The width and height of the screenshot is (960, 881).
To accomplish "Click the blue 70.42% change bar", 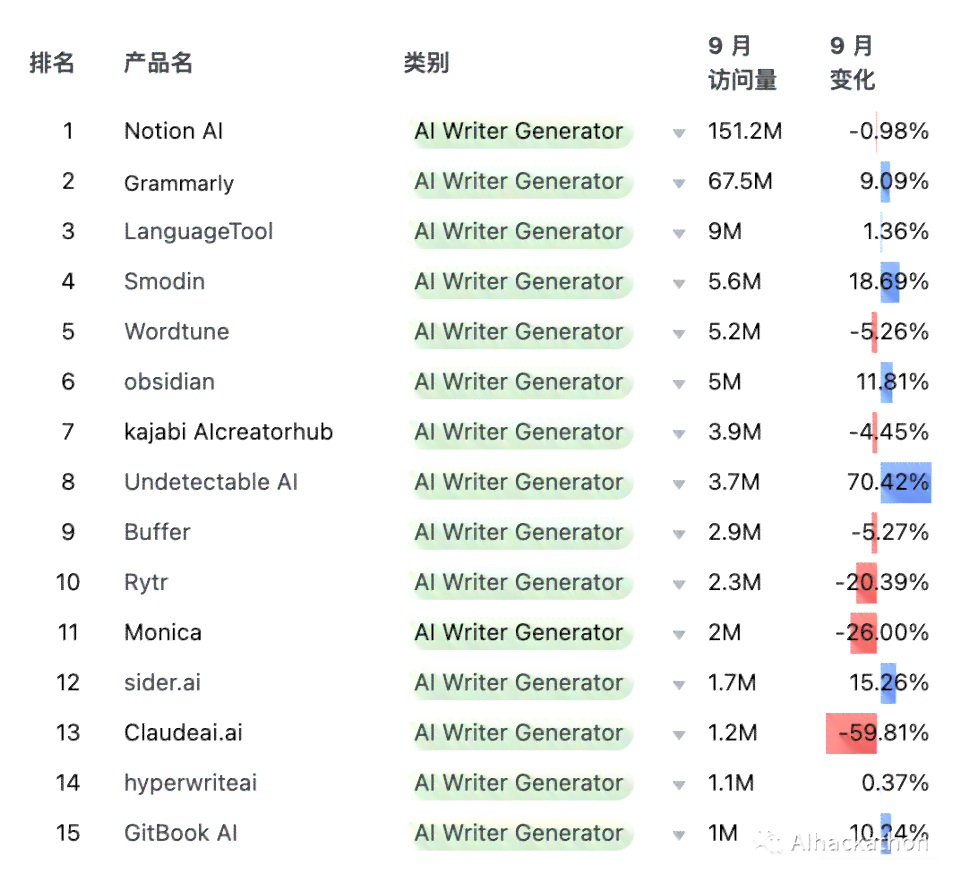I will point(906,482).
